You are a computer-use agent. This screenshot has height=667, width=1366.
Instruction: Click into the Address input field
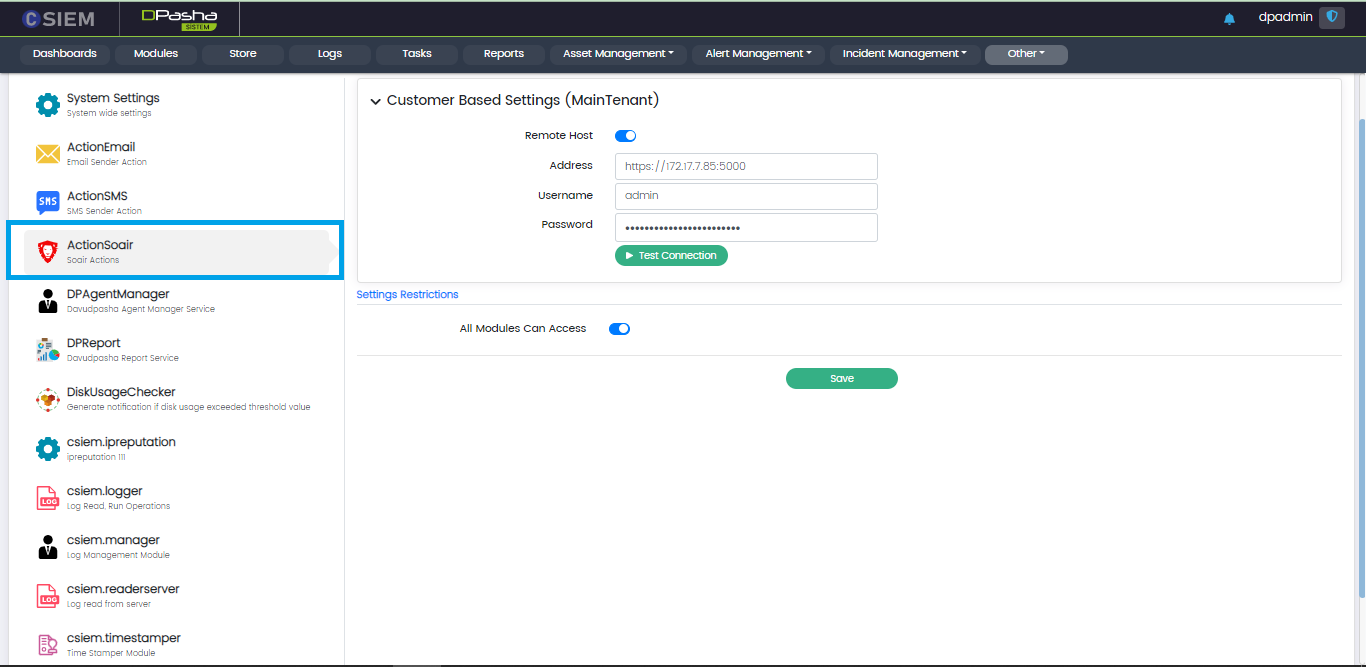click(x=746, y=167)
